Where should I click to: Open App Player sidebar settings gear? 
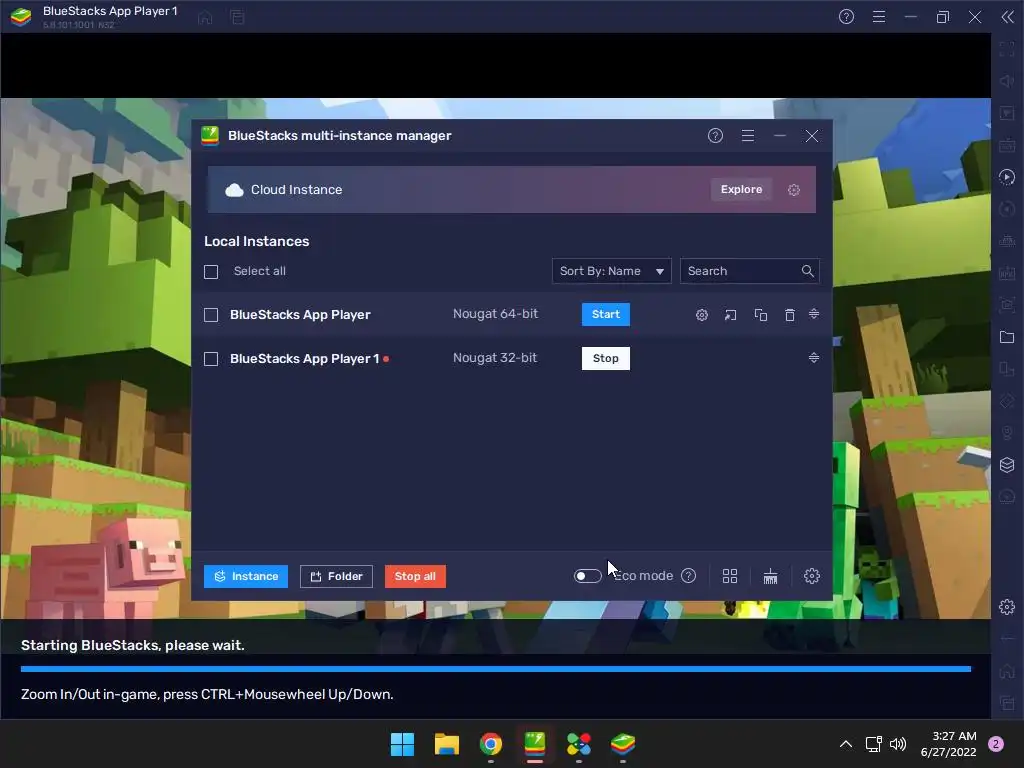[1007, 607]
